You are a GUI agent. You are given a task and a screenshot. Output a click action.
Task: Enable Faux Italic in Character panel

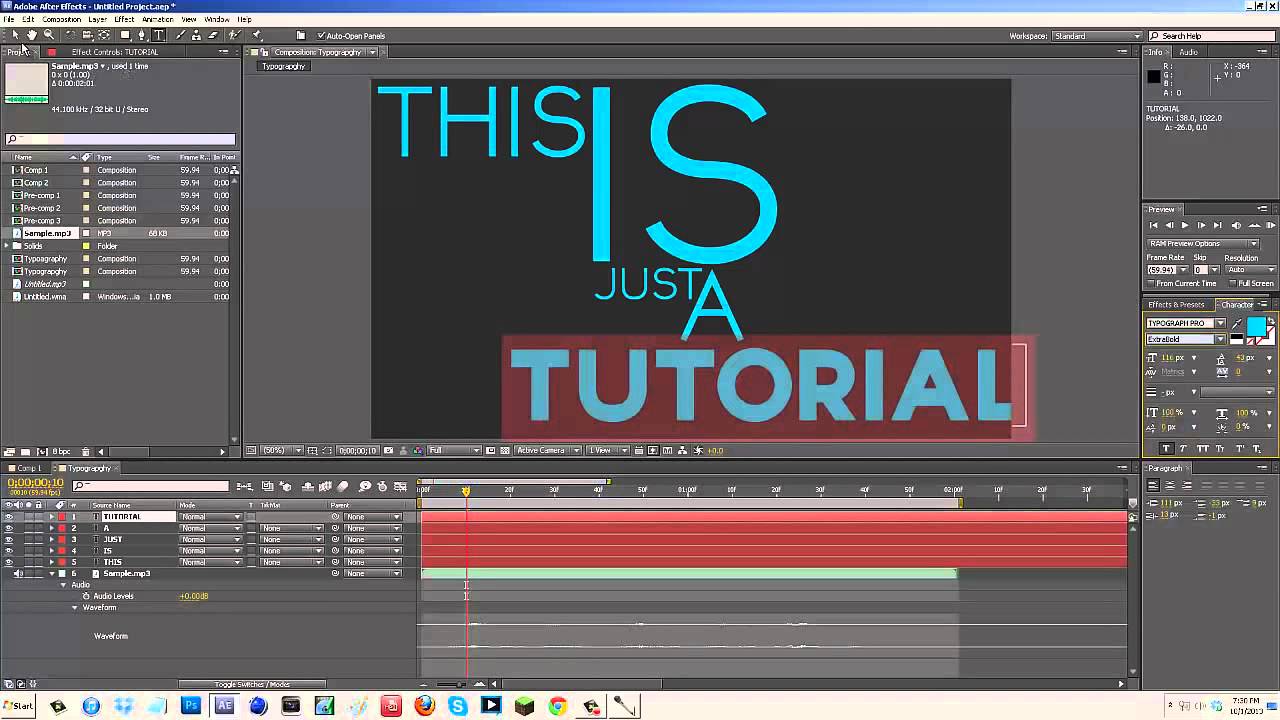[x=1183, y=448]
